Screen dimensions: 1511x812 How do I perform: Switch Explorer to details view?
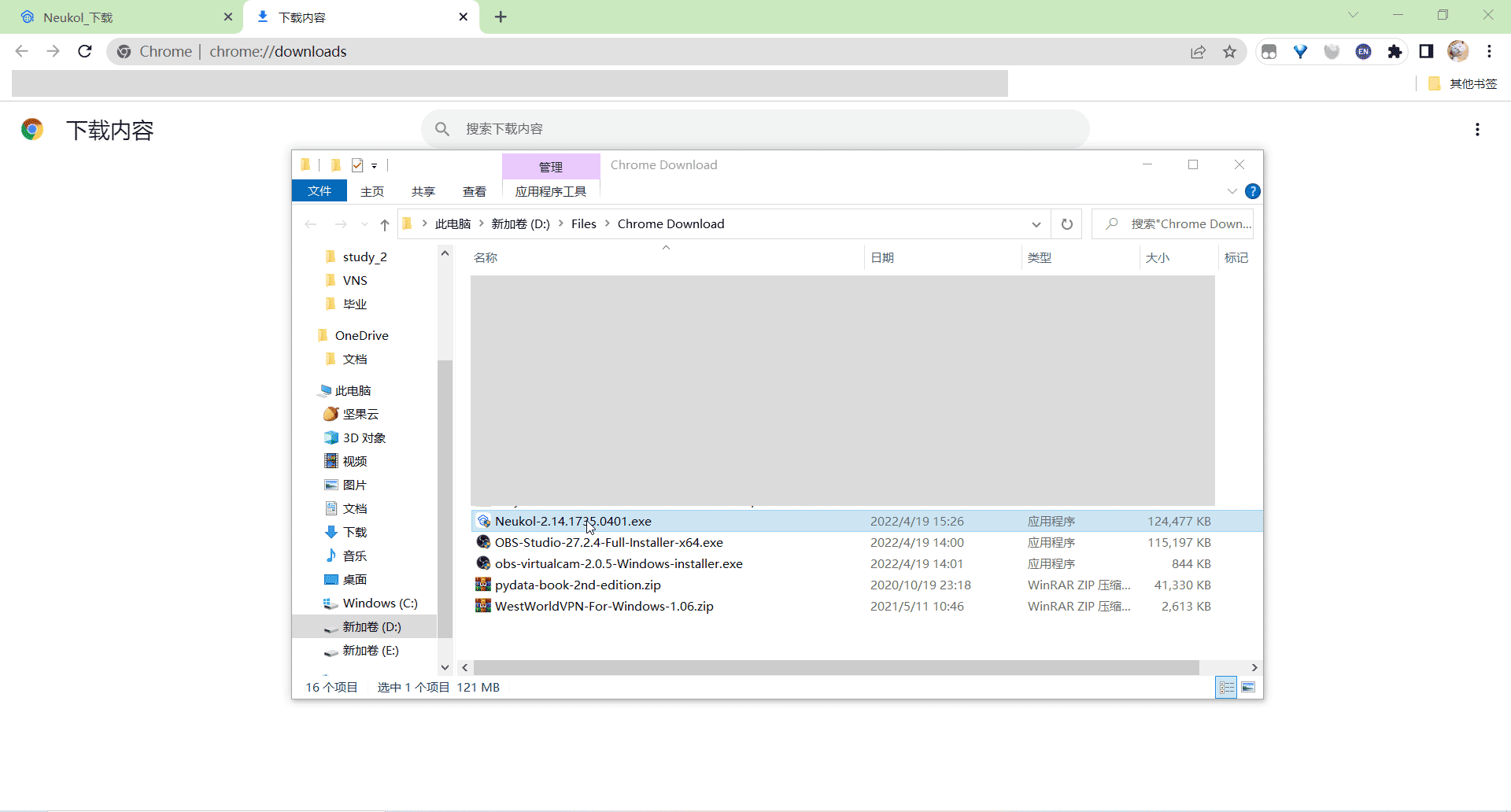click(1226, 687)
